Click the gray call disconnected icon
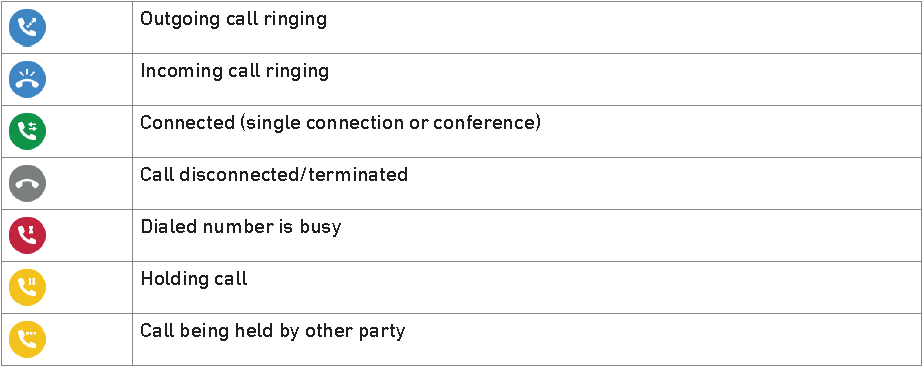 tap(27, 183)
